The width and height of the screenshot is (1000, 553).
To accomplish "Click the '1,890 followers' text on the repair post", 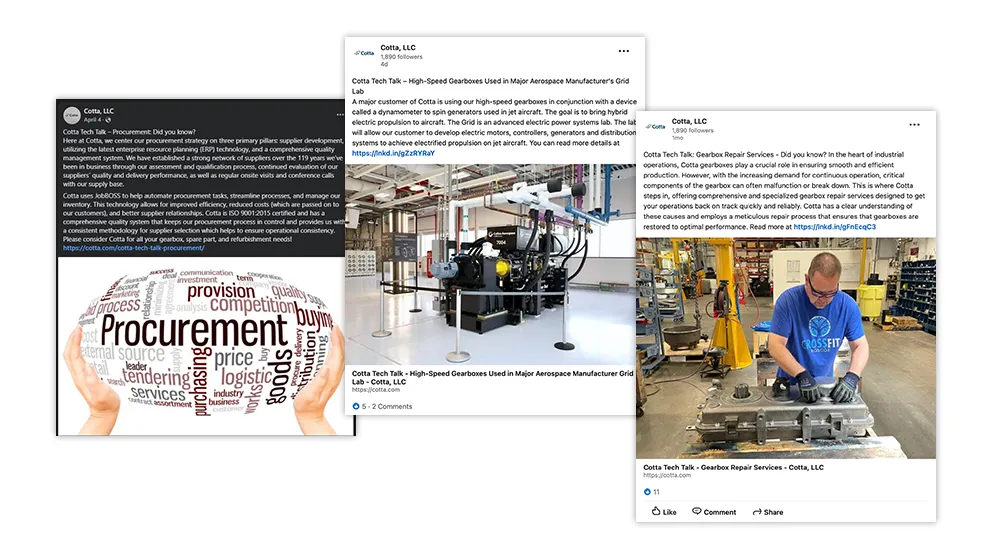I will (693, 130).
